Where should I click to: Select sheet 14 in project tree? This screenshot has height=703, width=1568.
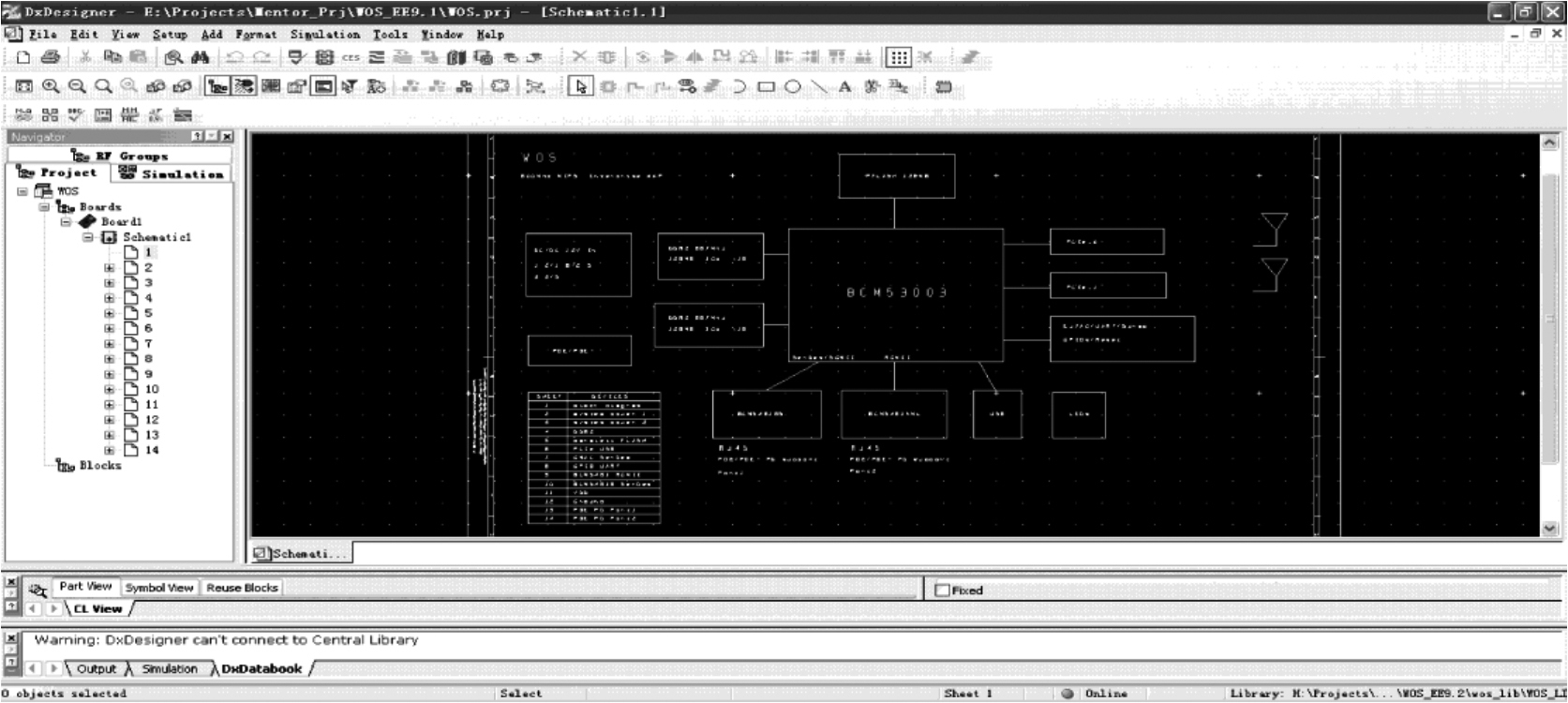pyautogui.click(x=151, y=450)
